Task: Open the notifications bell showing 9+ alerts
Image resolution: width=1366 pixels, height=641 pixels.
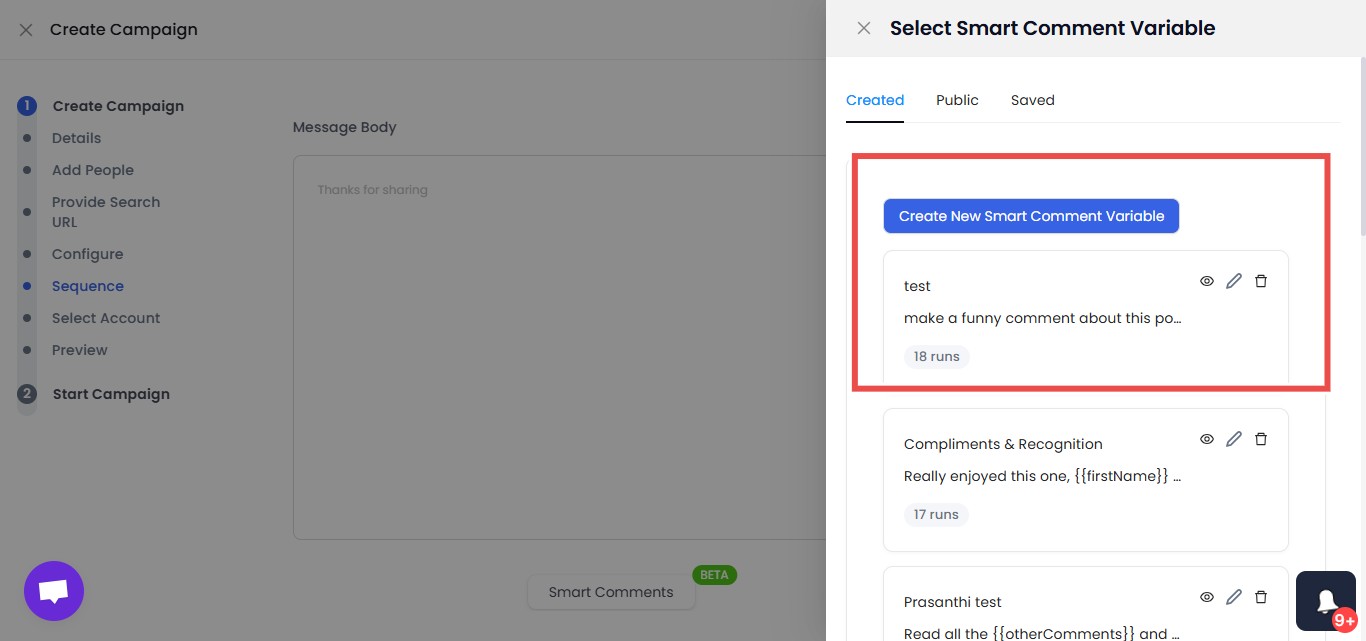Action: click(x=1325, y=600)
